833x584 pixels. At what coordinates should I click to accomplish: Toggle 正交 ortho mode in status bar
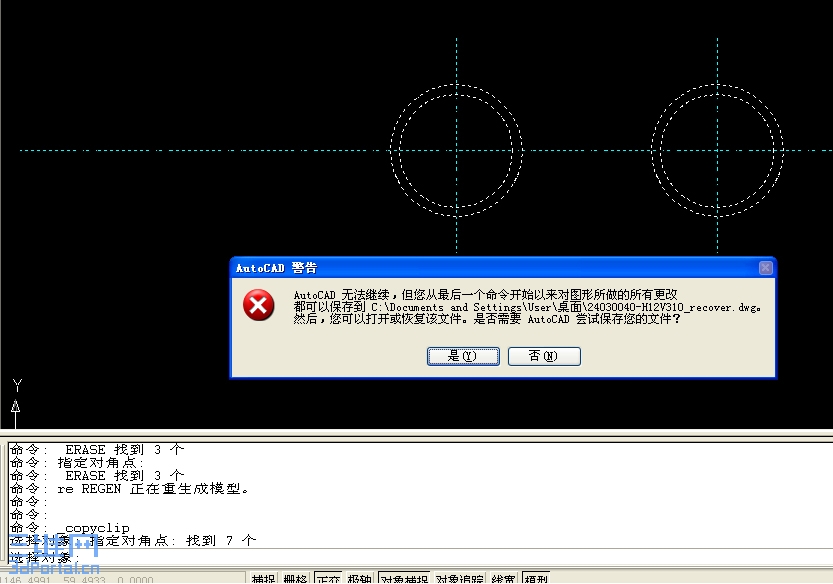(x=328, y=579)
